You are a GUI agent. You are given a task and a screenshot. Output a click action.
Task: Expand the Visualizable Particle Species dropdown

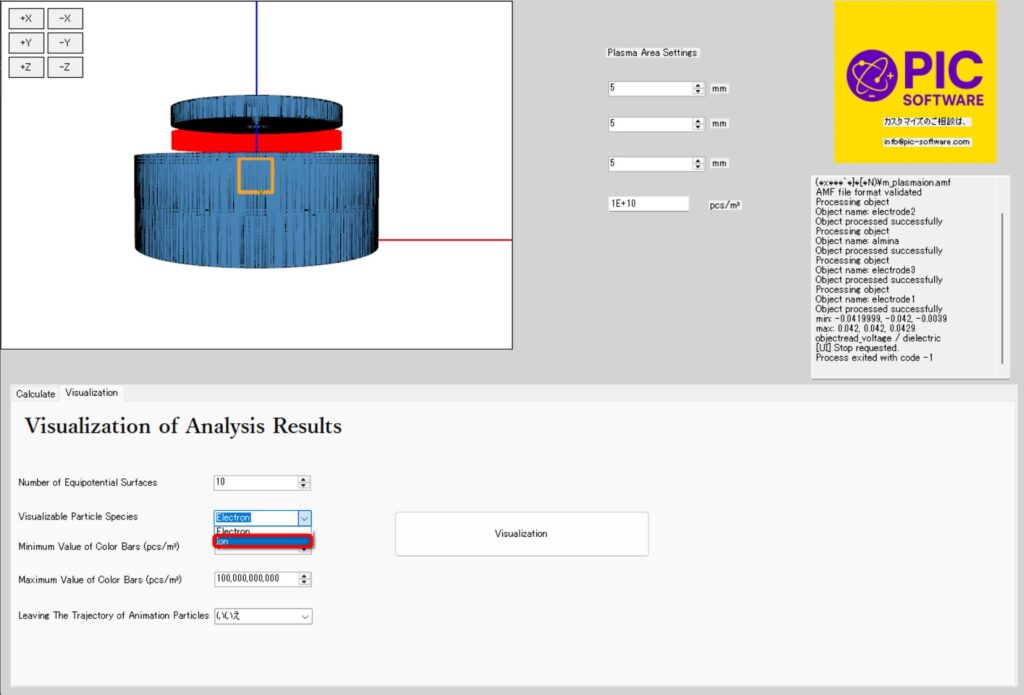point(305,517)
